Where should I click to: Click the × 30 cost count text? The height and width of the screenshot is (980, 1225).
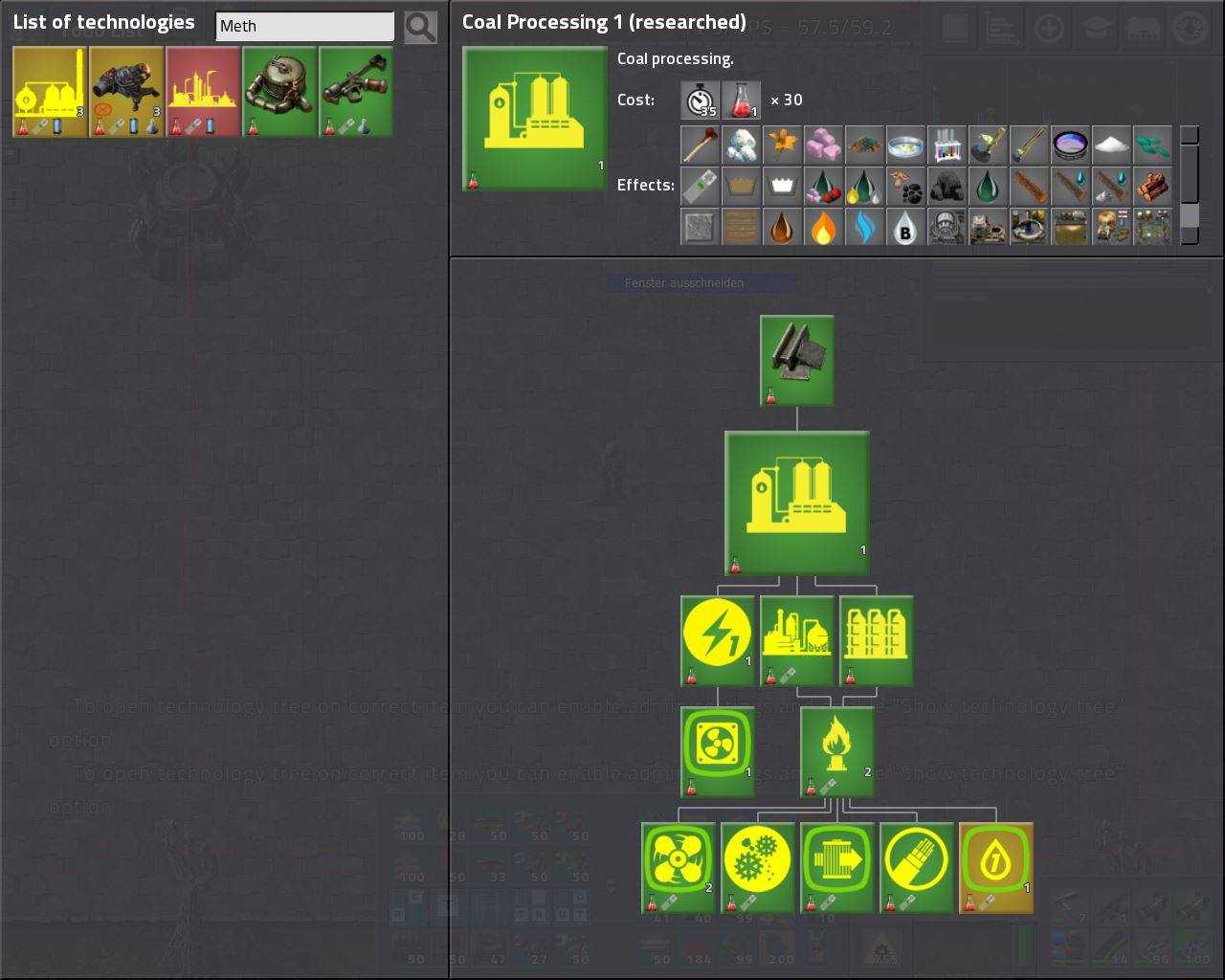click(x=787, y=100)
